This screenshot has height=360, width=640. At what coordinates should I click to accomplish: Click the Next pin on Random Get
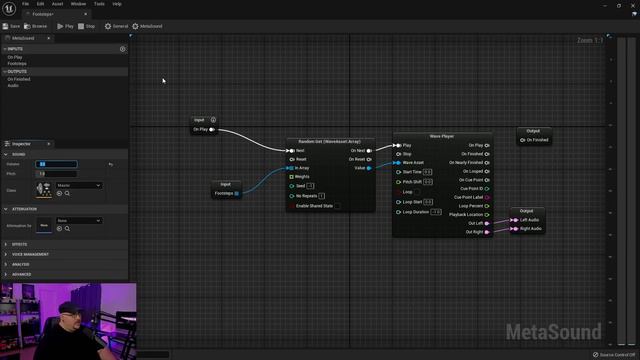[x=291, y=151]
